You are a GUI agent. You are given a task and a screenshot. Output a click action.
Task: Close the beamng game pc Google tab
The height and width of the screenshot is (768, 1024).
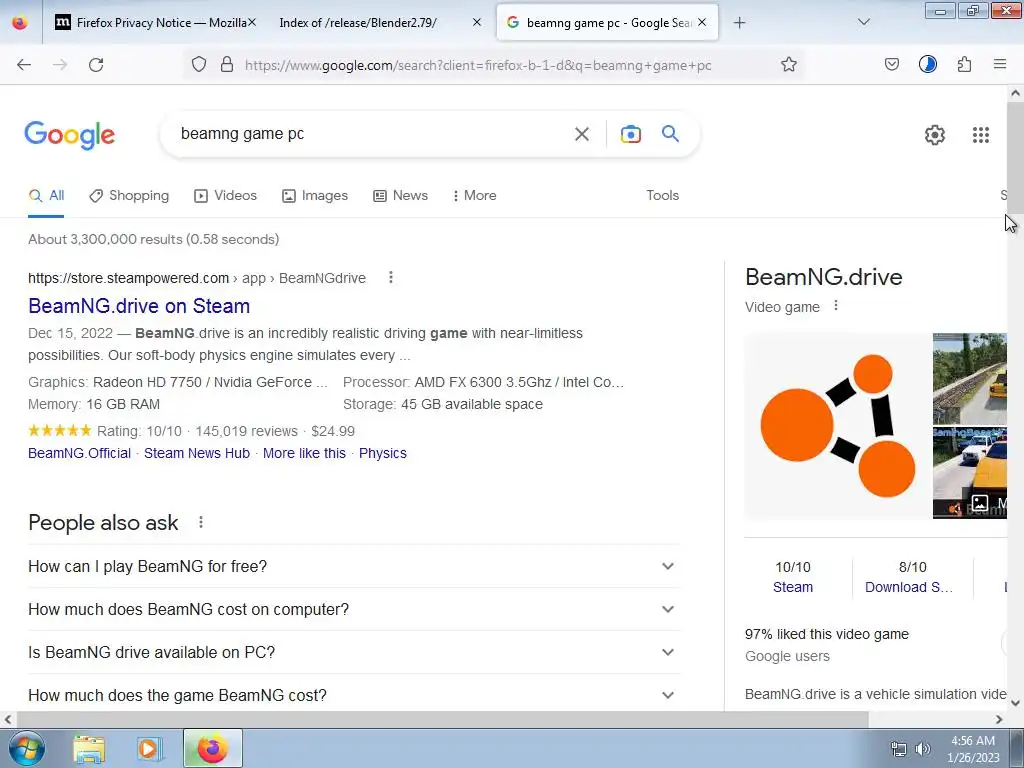pos(702,23)
